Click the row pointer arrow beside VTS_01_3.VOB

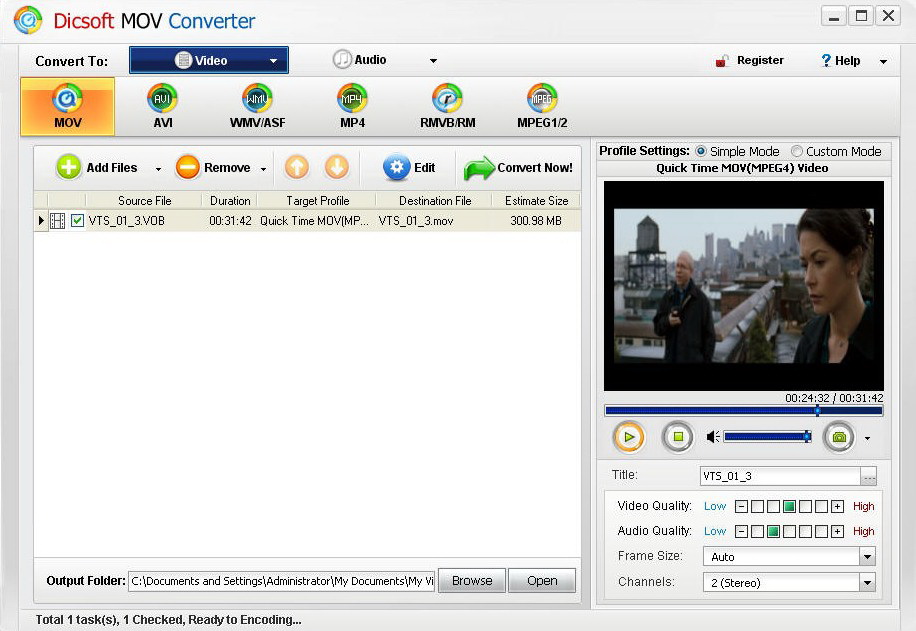point(40,221)
